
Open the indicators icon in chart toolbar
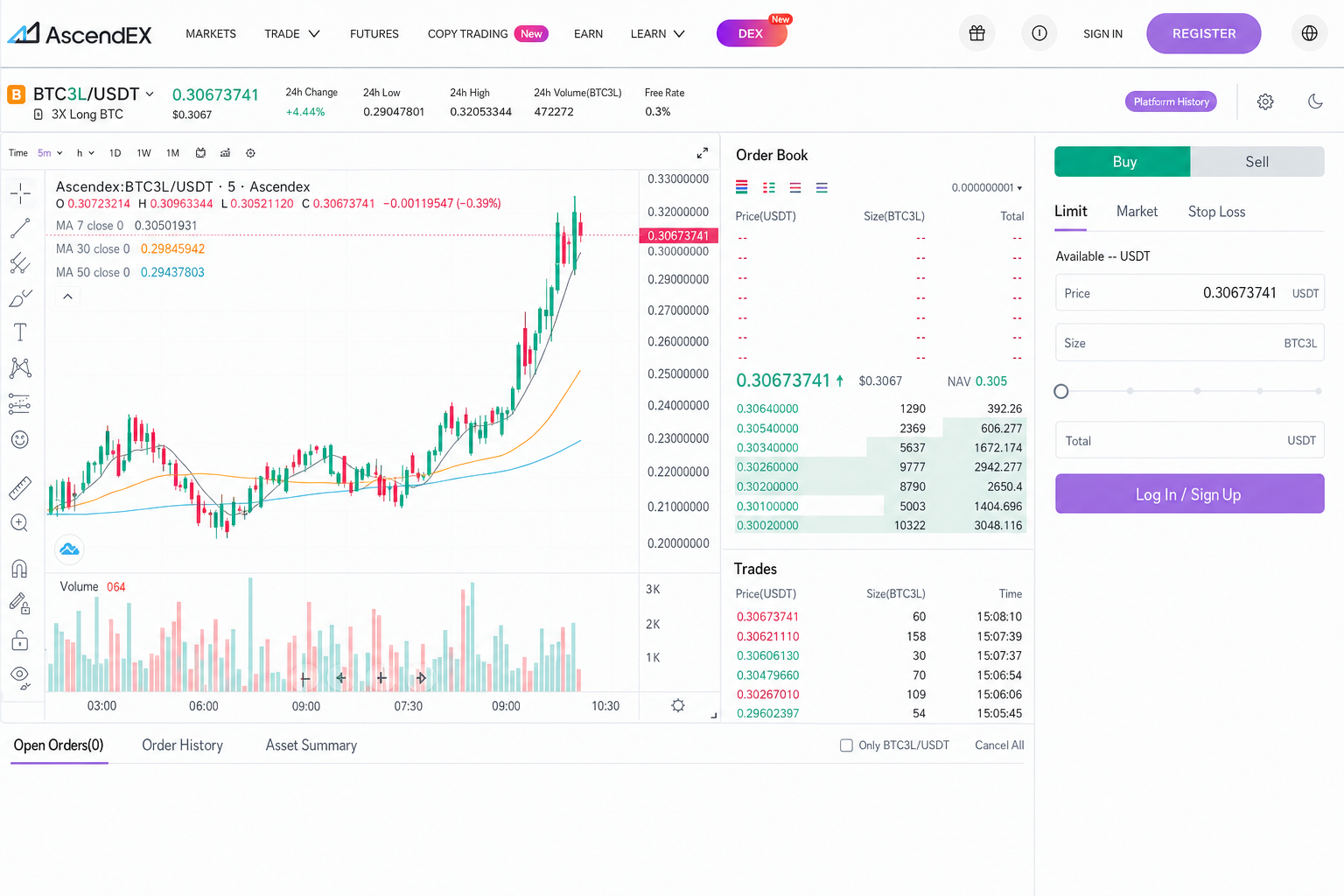(225, 153)
